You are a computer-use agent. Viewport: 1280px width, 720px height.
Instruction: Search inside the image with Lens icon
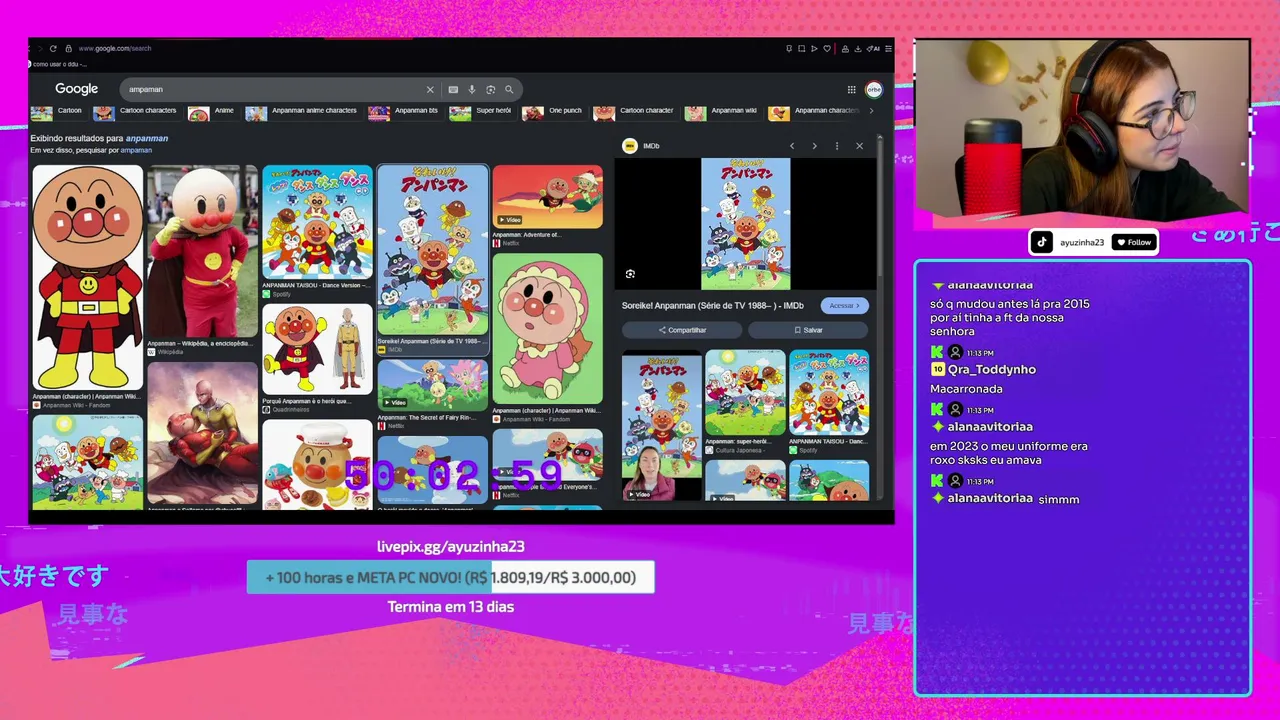coord(630,274)
